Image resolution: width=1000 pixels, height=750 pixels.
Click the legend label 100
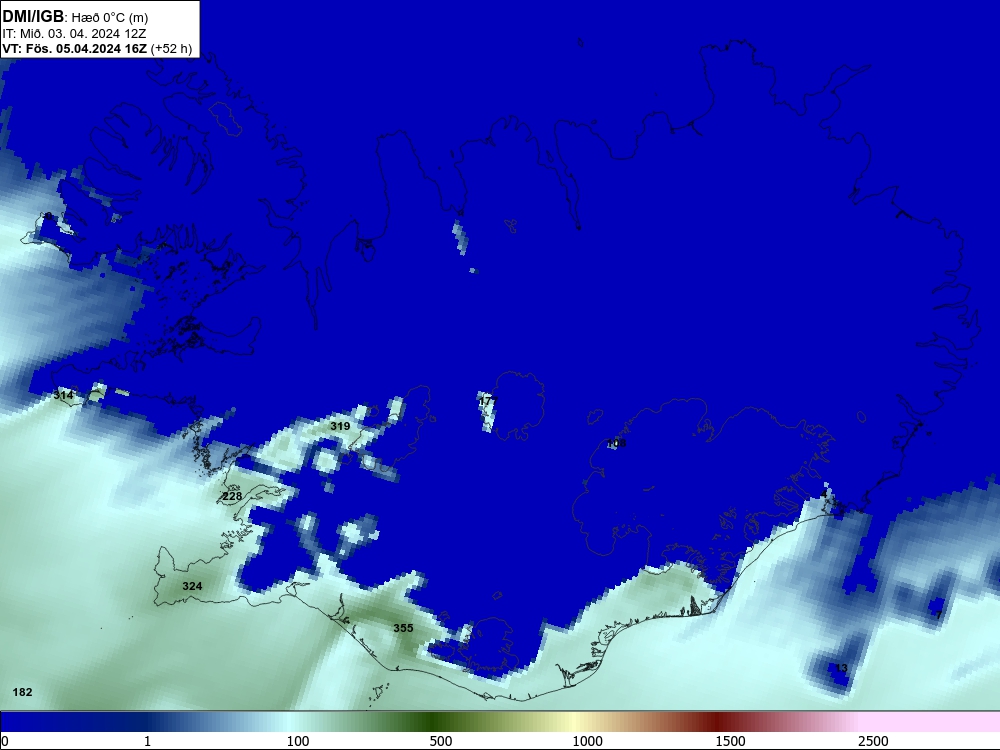(298, 741)
